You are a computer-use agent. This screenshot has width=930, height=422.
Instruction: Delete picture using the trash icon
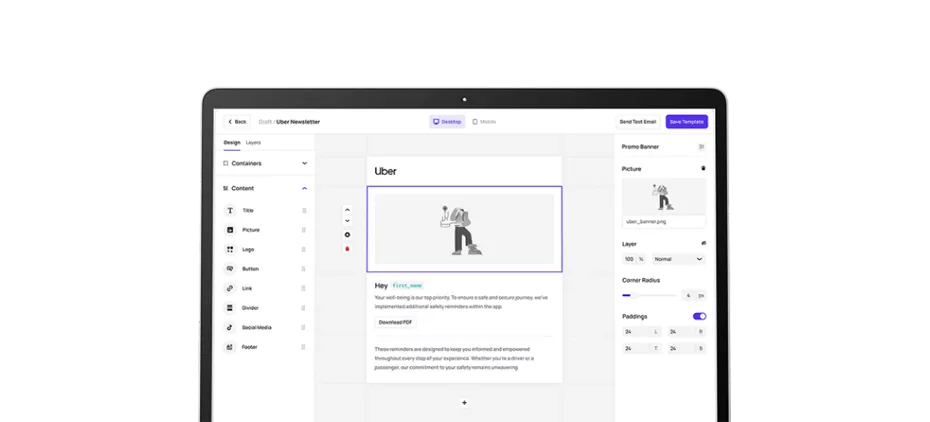702,169
